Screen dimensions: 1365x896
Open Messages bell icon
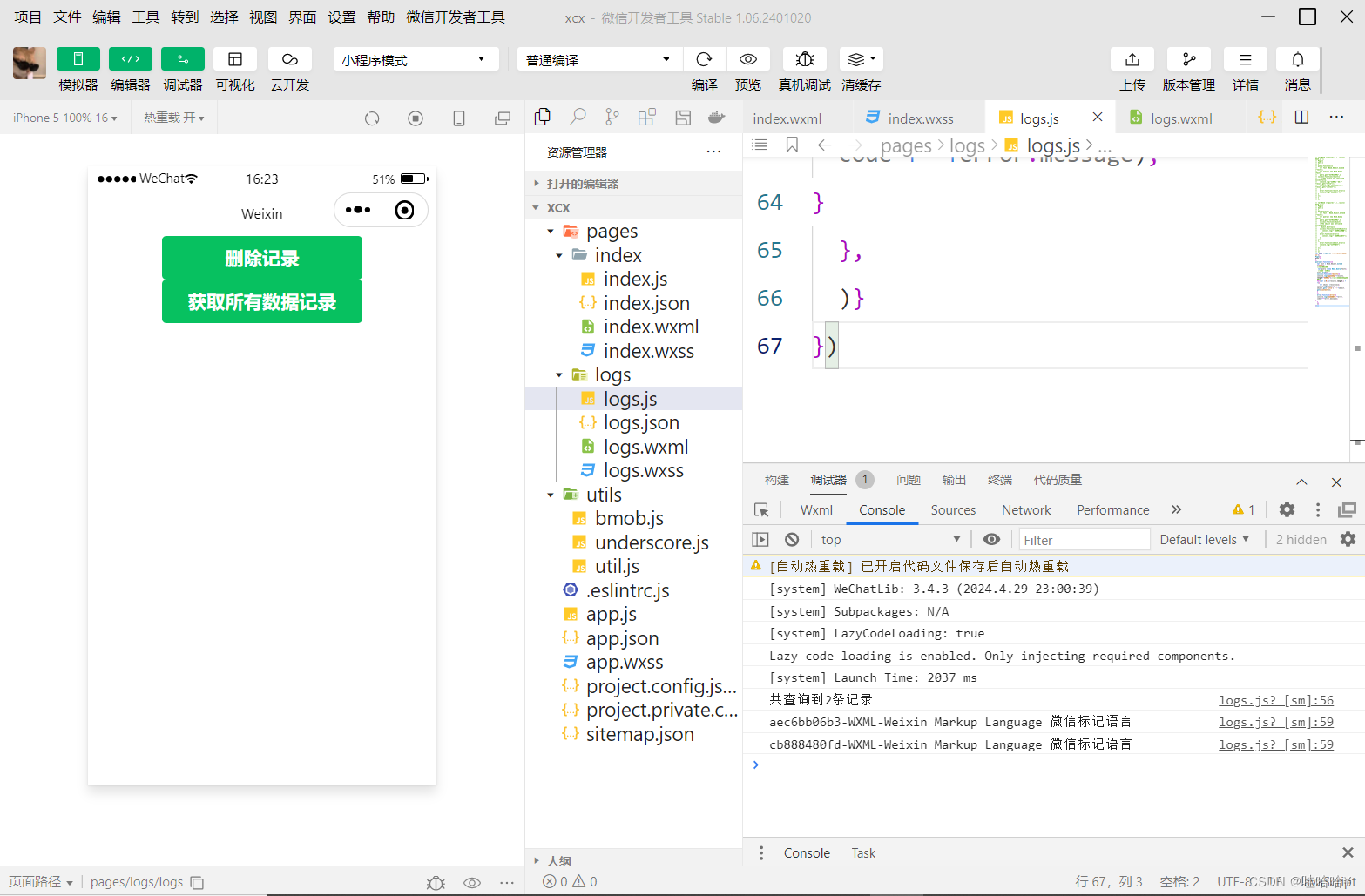click(x=1298, y=59)
